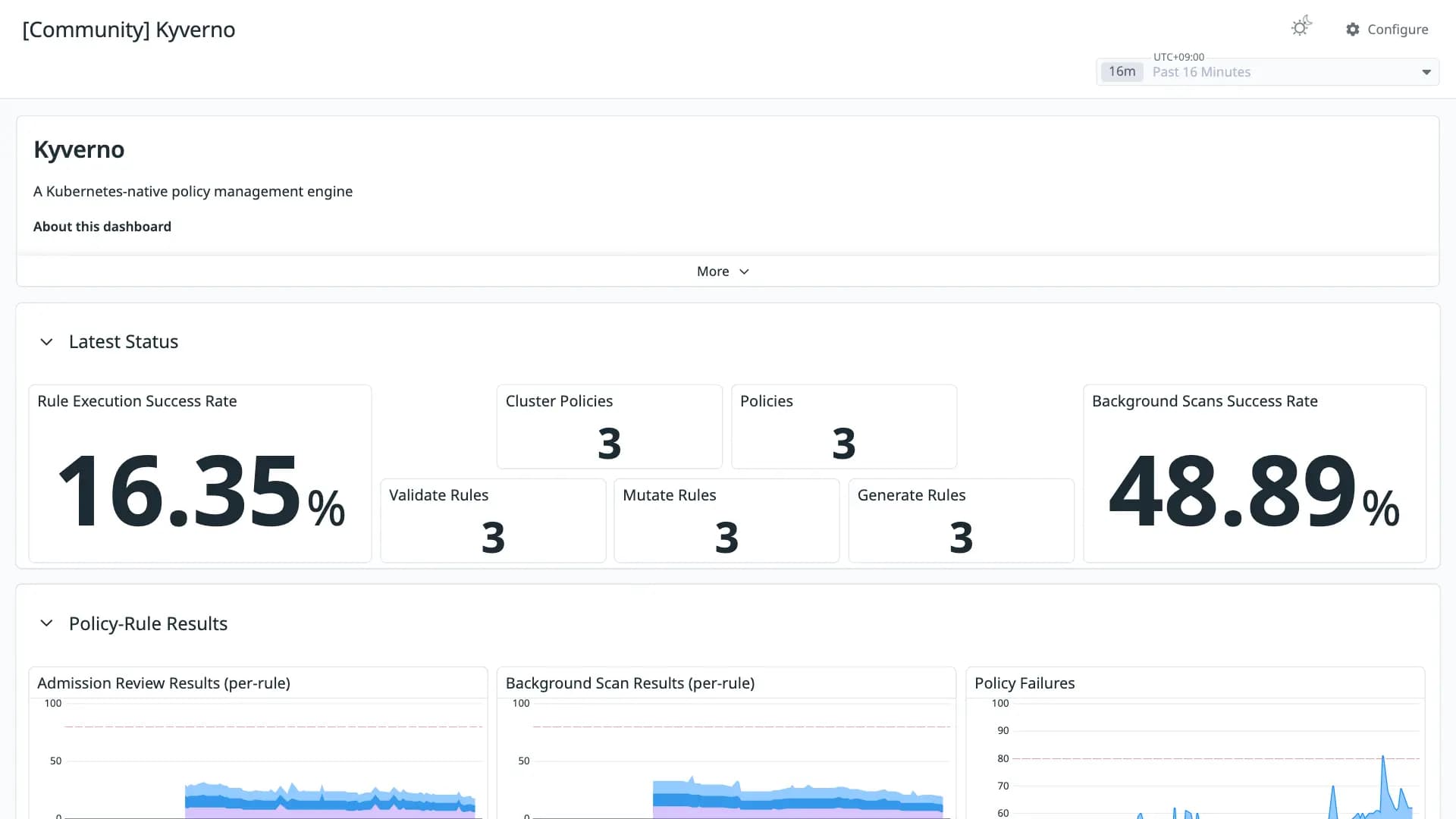The width and height of the screenshot is (1456, 819).
Task: Open the Validate Rules widget
Action: point(493,520)
